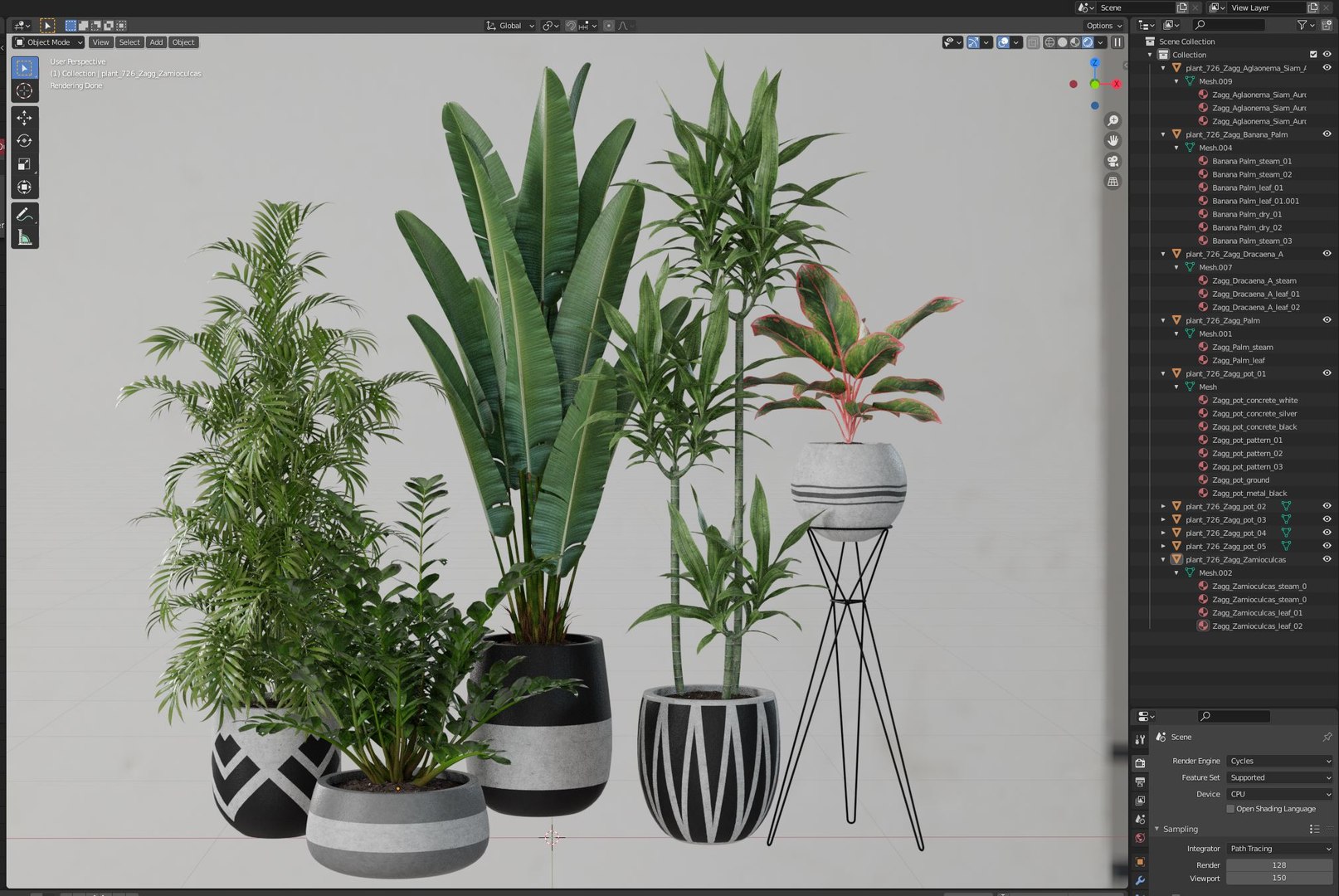Open the View menu in viewport header
The height and width of the screenshot is (896, 1339).
(100, 42)
